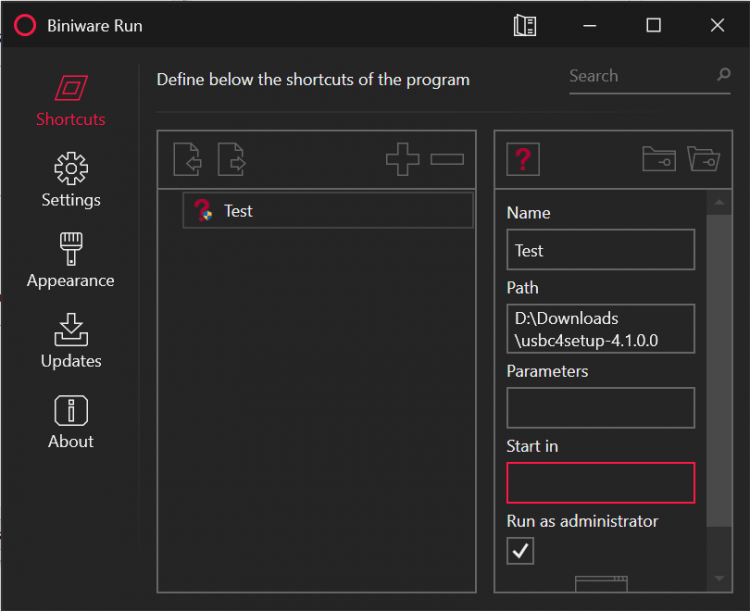Remove the shortcut with minus icon
Image resolution: width=750 pixels, height=611 pixels.
(447, 159)
